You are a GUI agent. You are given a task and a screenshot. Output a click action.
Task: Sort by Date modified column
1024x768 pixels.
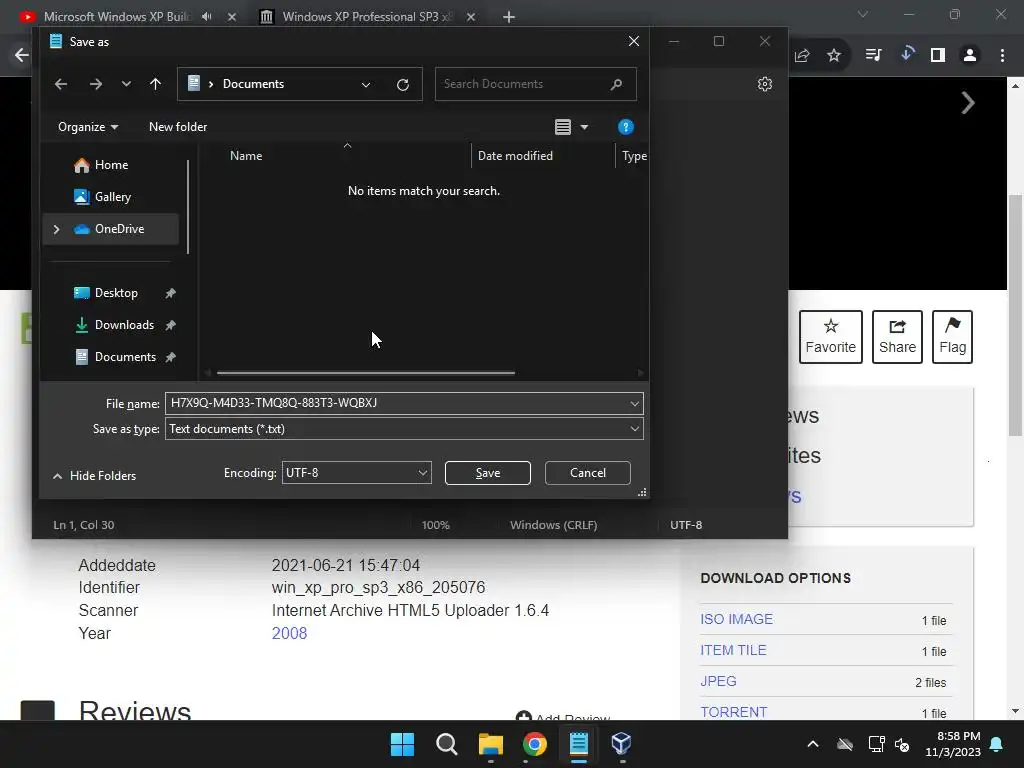pos(515,155)
